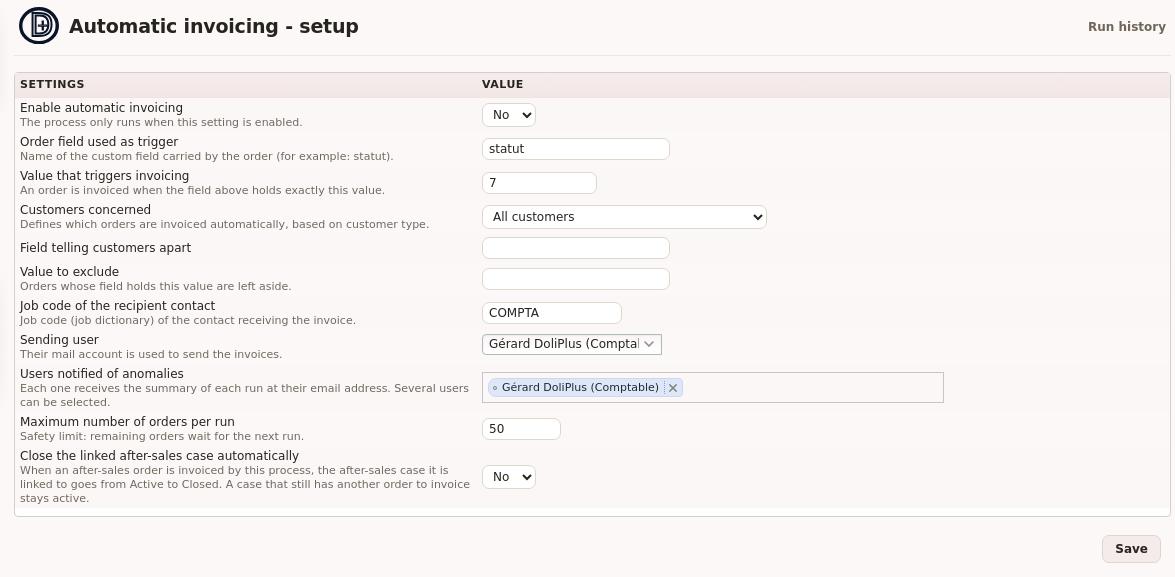Screen dimensions: 1175x577
Task: Click the Field telling customers apart input
Action: [x=576, y=248]
